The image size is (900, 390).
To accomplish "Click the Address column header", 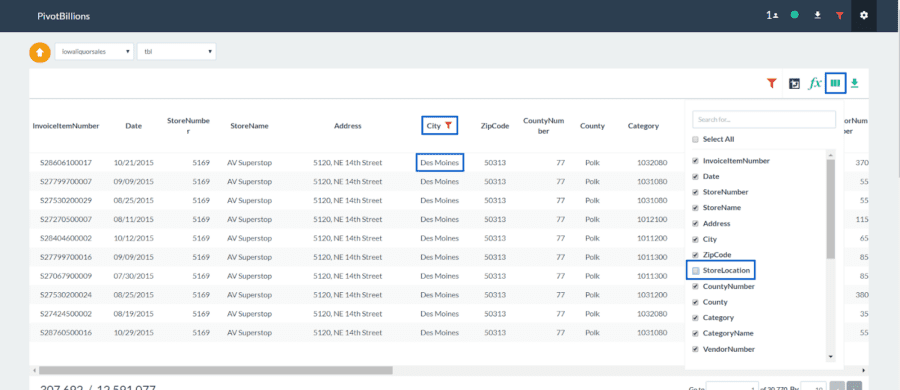I will (348, 126).
